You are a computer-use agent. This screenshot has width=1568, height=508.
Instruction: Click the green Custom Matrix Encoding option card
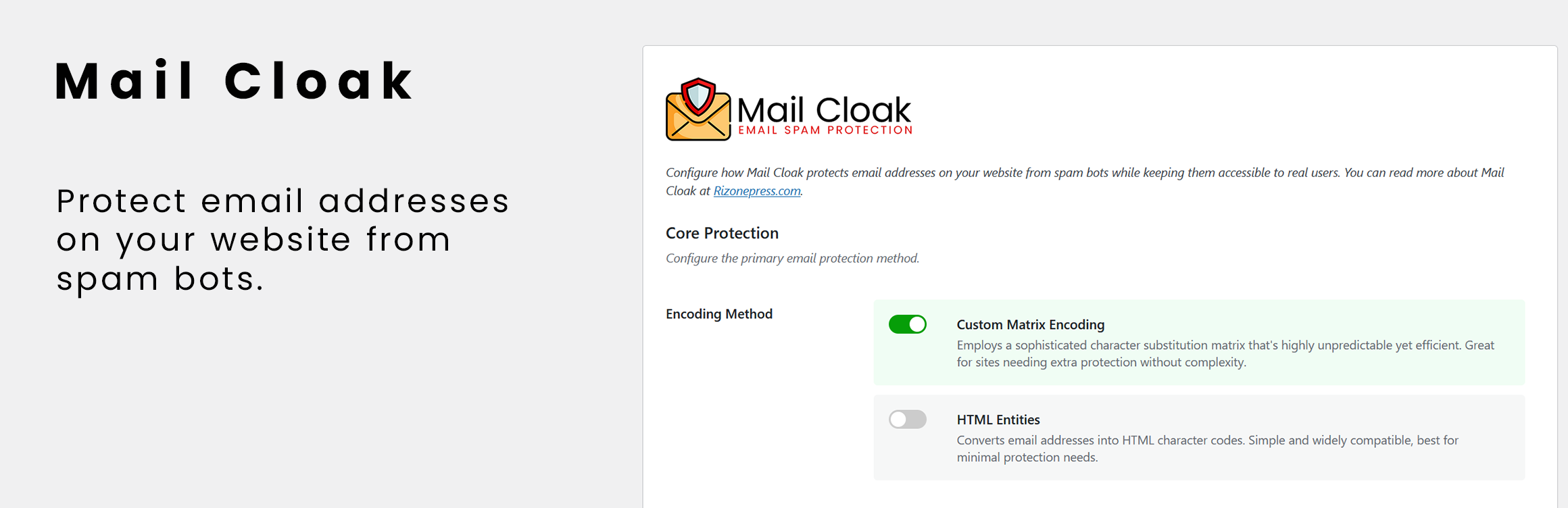click(1199, 342)
